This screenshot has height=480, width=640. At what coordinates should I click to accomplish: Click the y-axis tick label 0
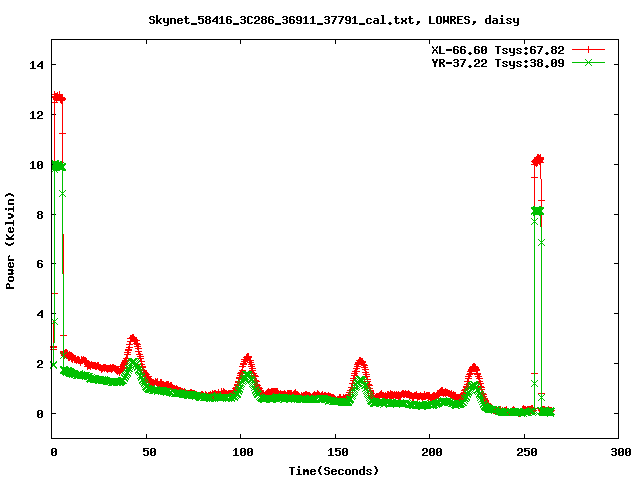(40, 414)
